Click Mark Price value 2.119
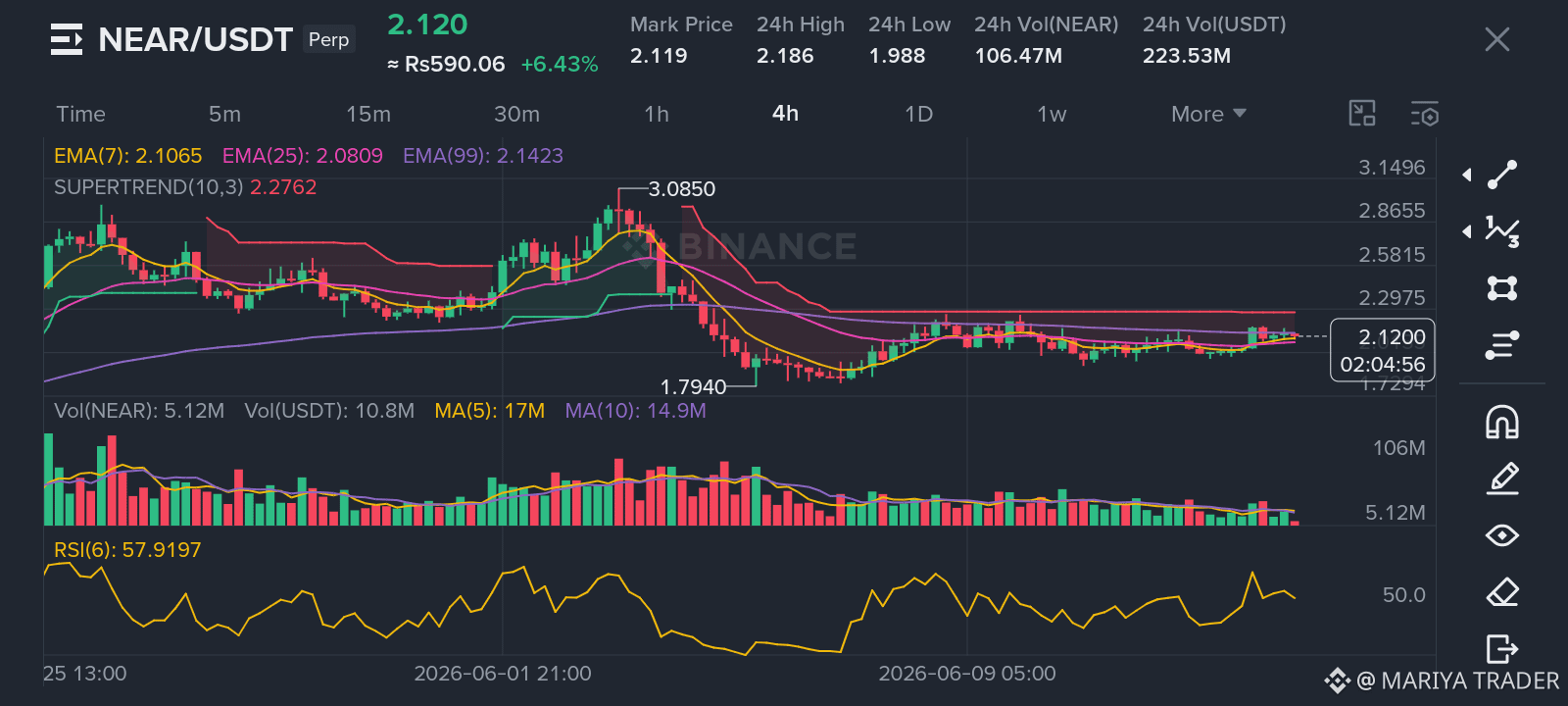 click(x=659, y=56)
